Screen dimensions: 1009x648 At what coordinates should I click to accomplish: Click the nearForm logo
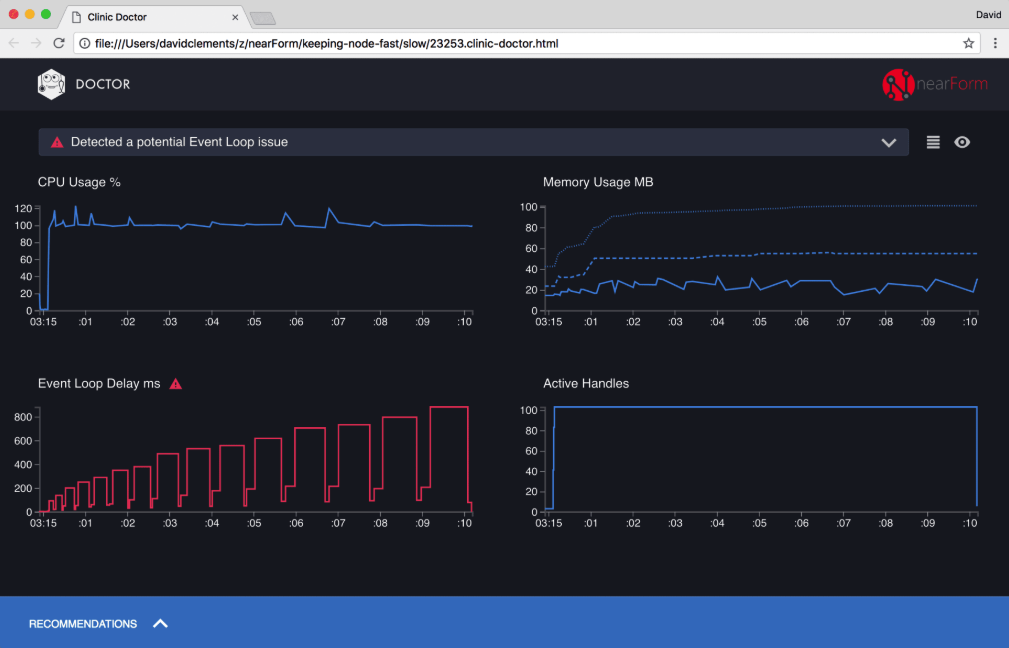pos(934,84)
